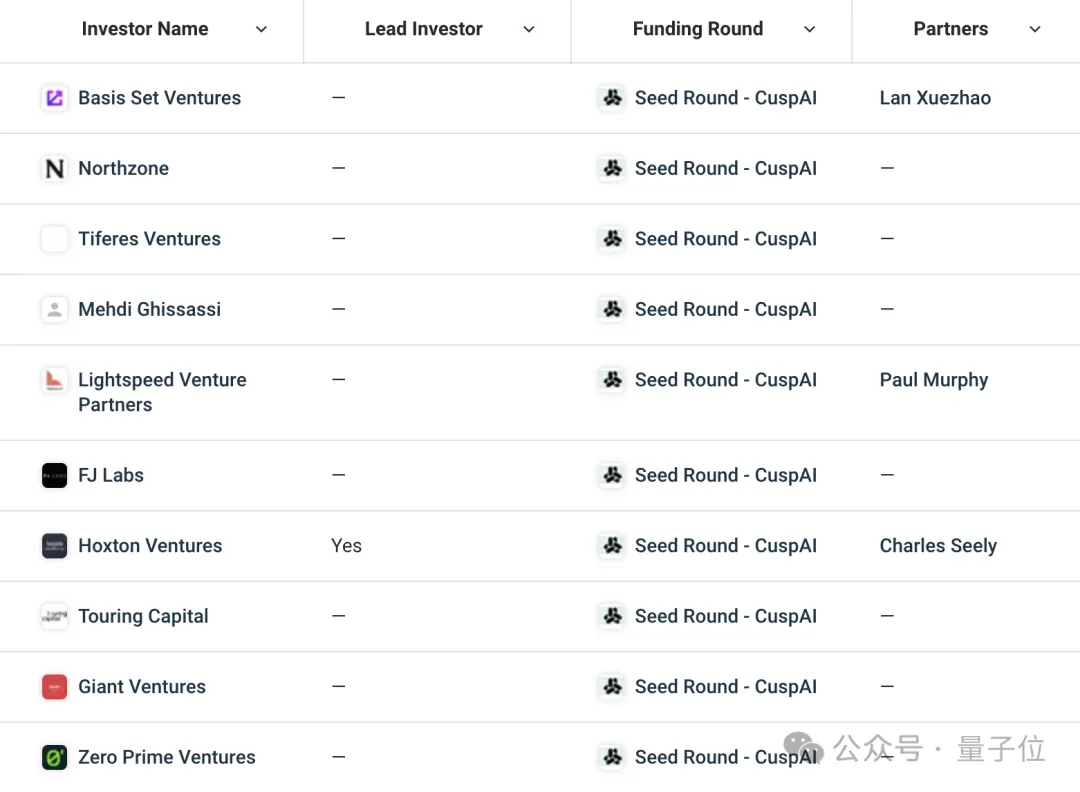Image resolution: width=1080 pixels, height=792 pixels.
Task: Open the Funding Round column dropdown
Action: [x=810, y=30]
